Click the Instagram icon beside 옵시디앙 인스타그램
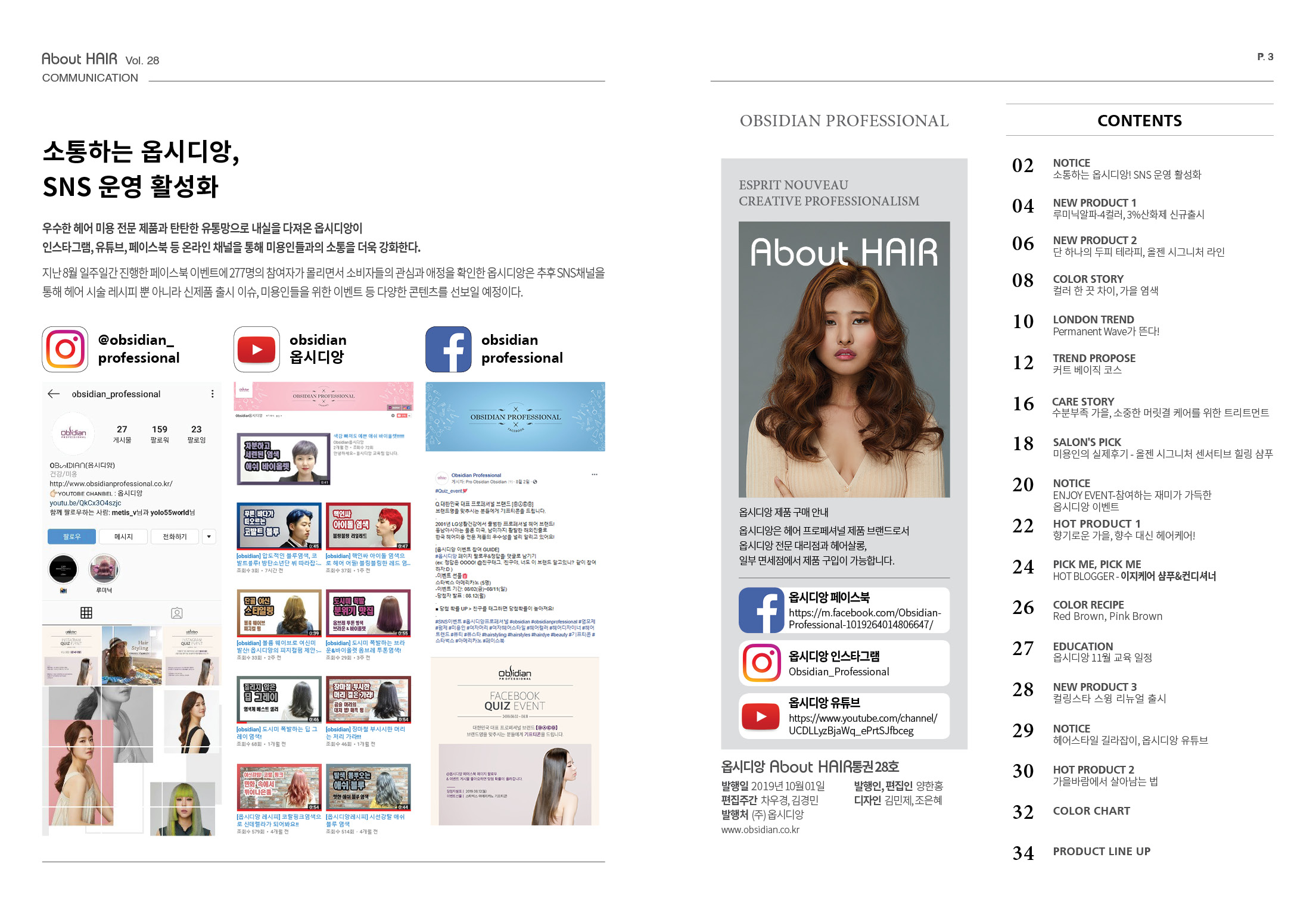Screen dimensions: 1316x904 tap(761, 663)
